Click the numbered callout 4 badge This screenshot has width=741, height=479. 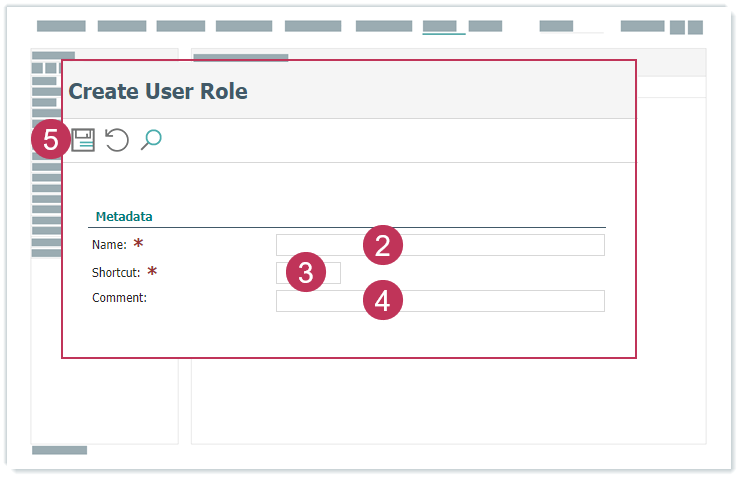pyautogui.click(x=382, y=300)
